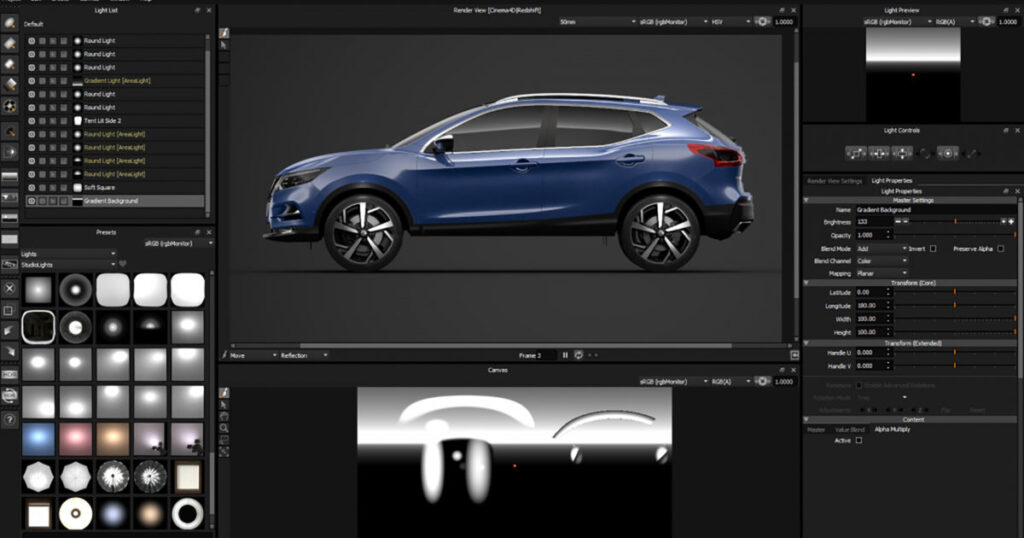Enable the Active checkbox under Content
The image size is (1024, 538).
[859, 441]
